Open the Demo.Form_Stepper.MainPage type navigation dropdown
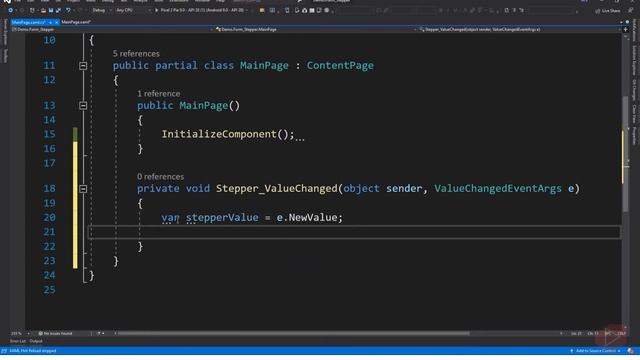The image size is (640, 360). (316, 29)
